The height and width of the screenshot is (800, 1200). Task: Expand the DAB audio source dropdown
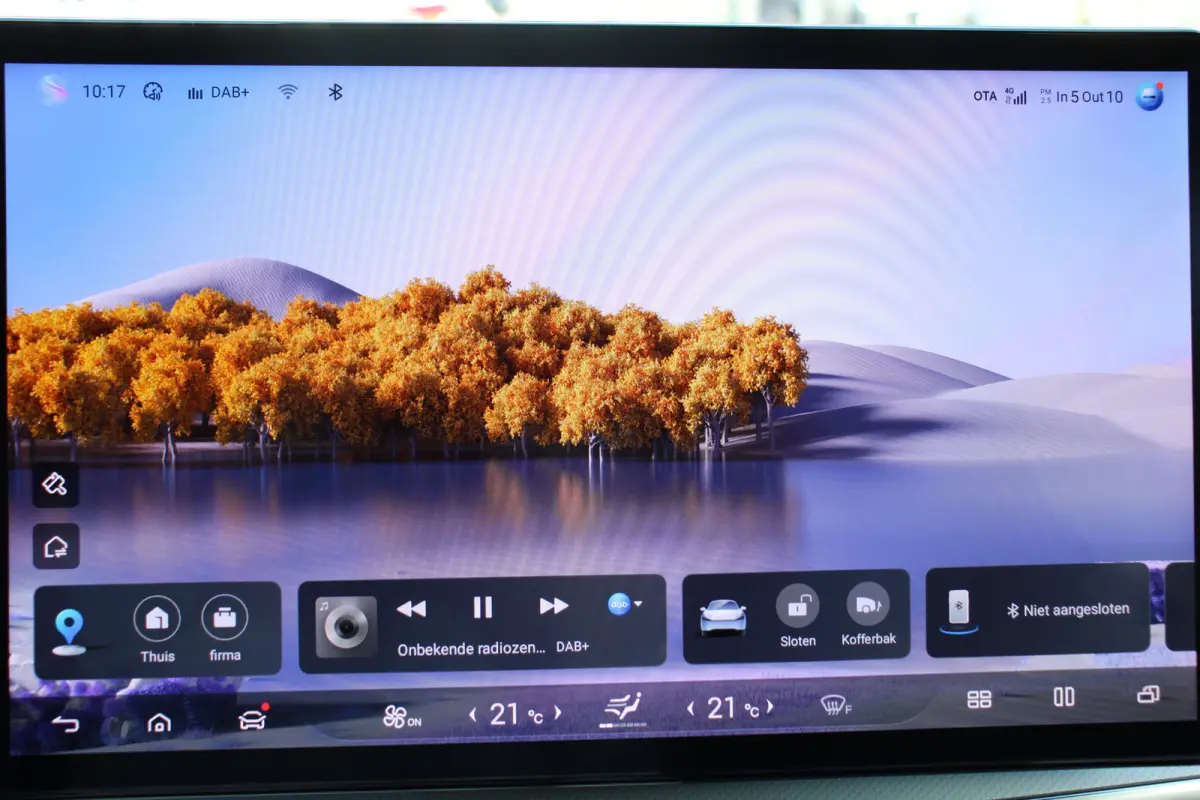(x=625, y=604)
